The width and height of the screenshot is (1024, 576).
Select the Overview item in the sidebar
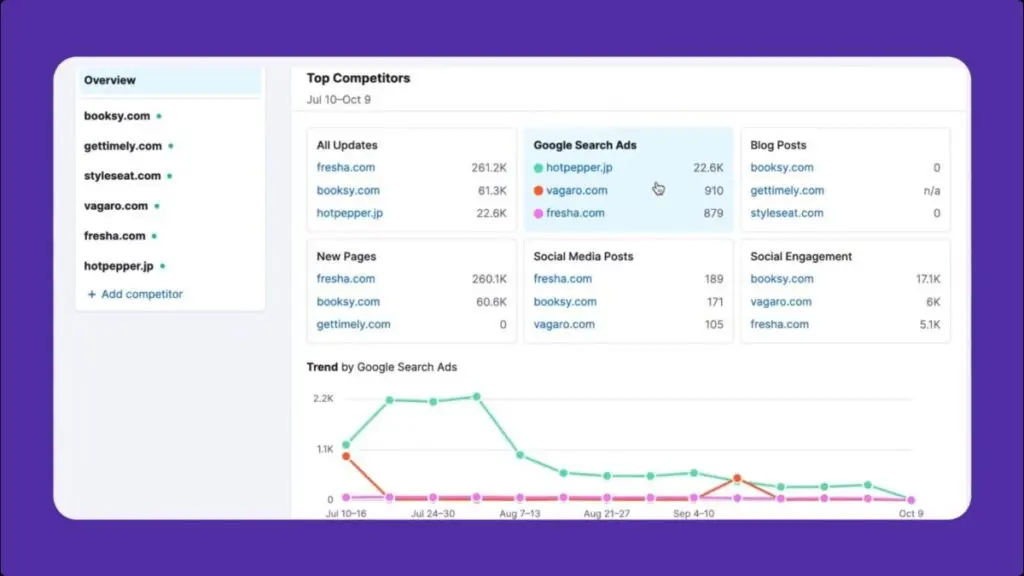[110, 80]
